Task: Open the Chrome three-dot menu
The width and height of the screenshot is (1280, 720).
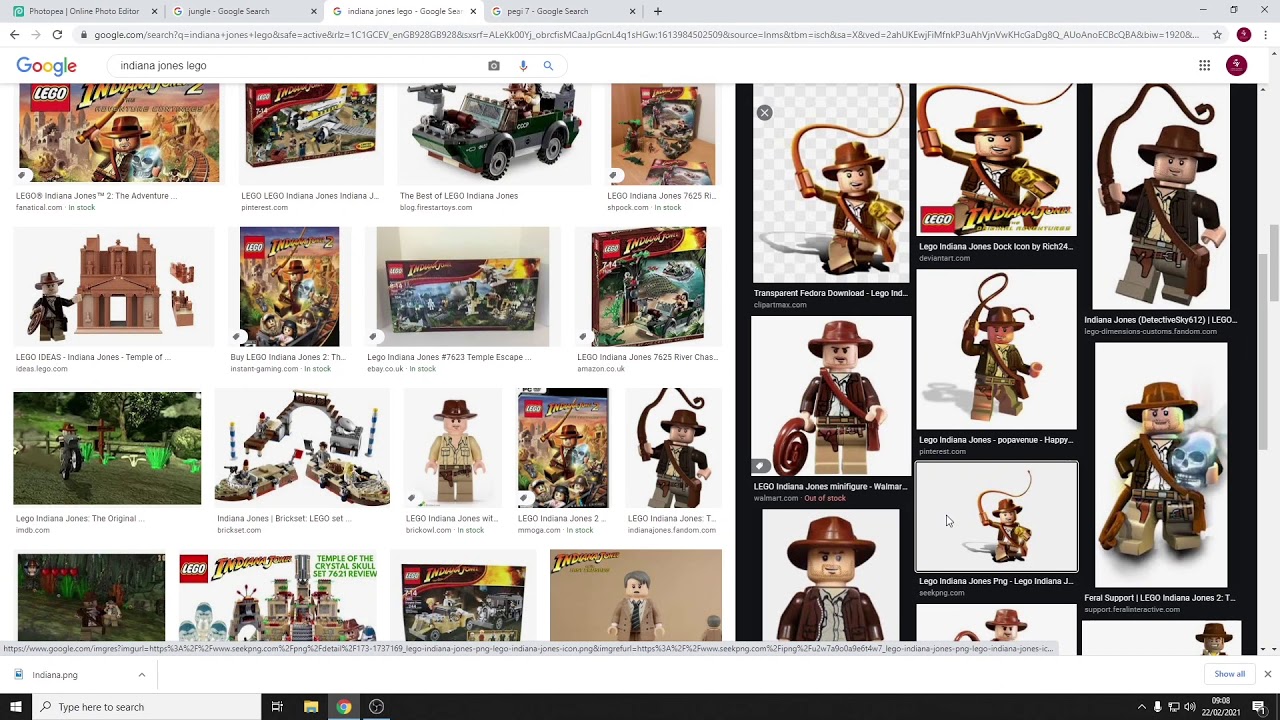Action: (x=1266, y=35)
